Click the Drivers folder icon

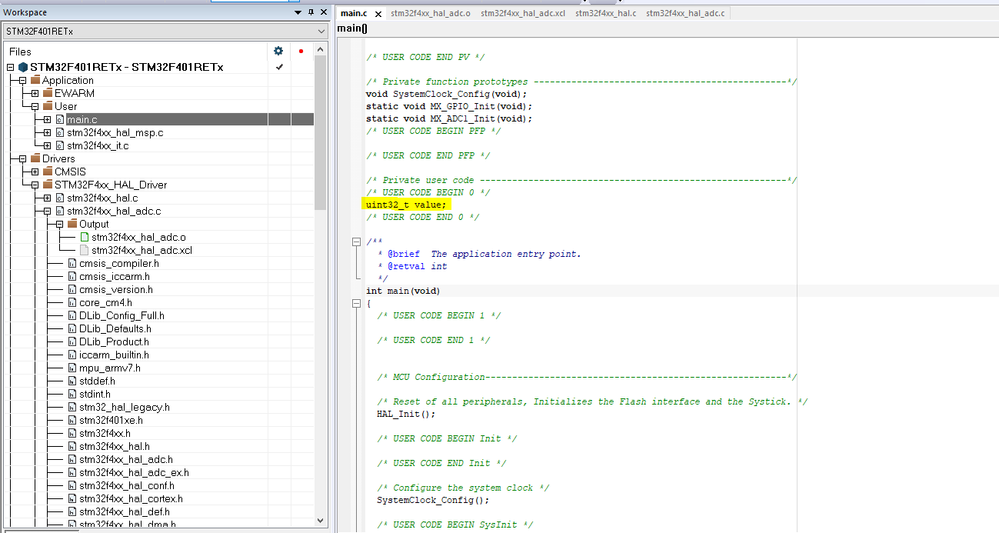(35, 159)
